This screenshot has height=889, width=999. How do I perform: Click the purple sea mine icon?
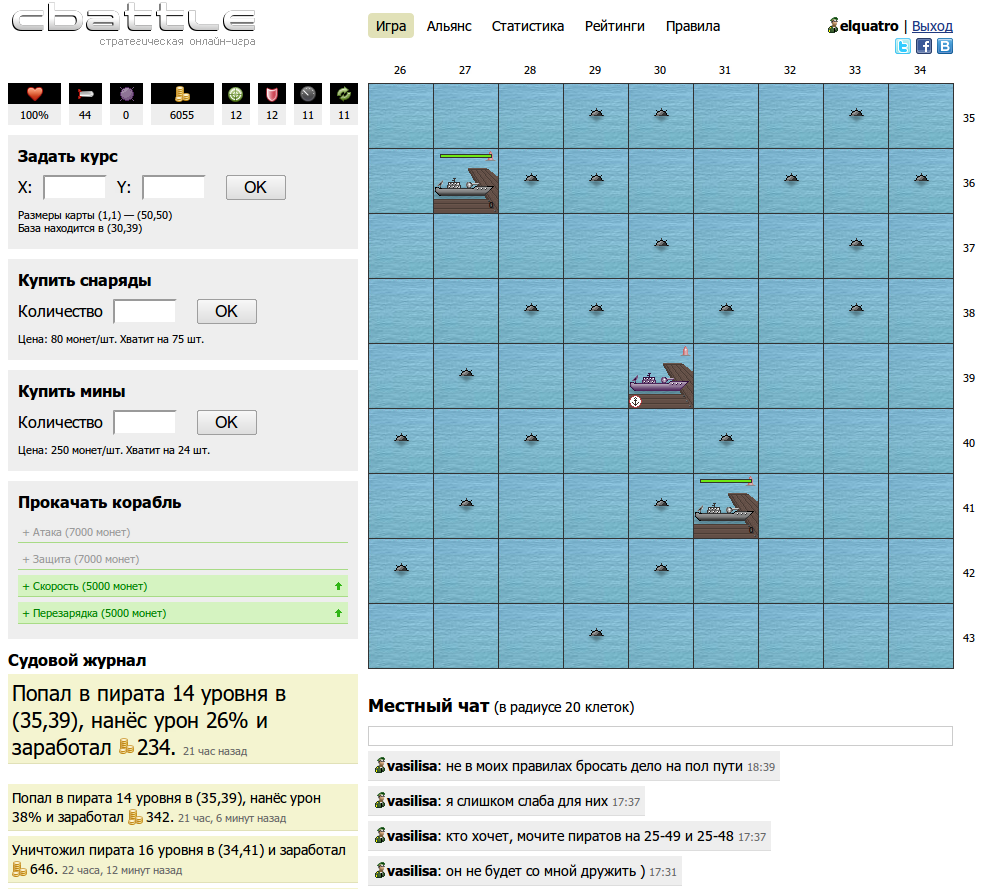(126, 94)
